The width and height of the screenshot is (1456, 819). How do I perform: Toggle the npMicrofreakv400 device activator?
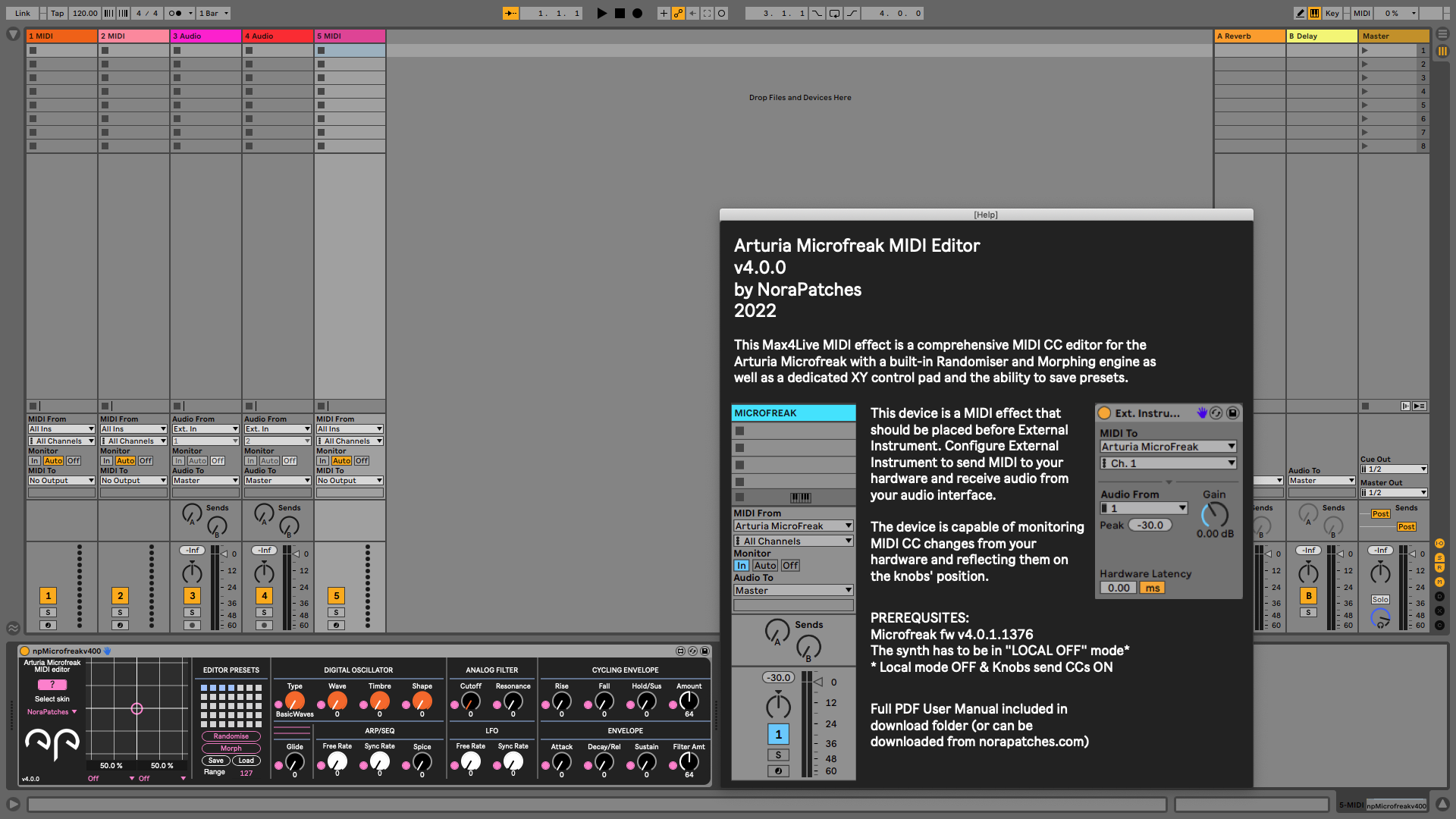pos(24,651)
